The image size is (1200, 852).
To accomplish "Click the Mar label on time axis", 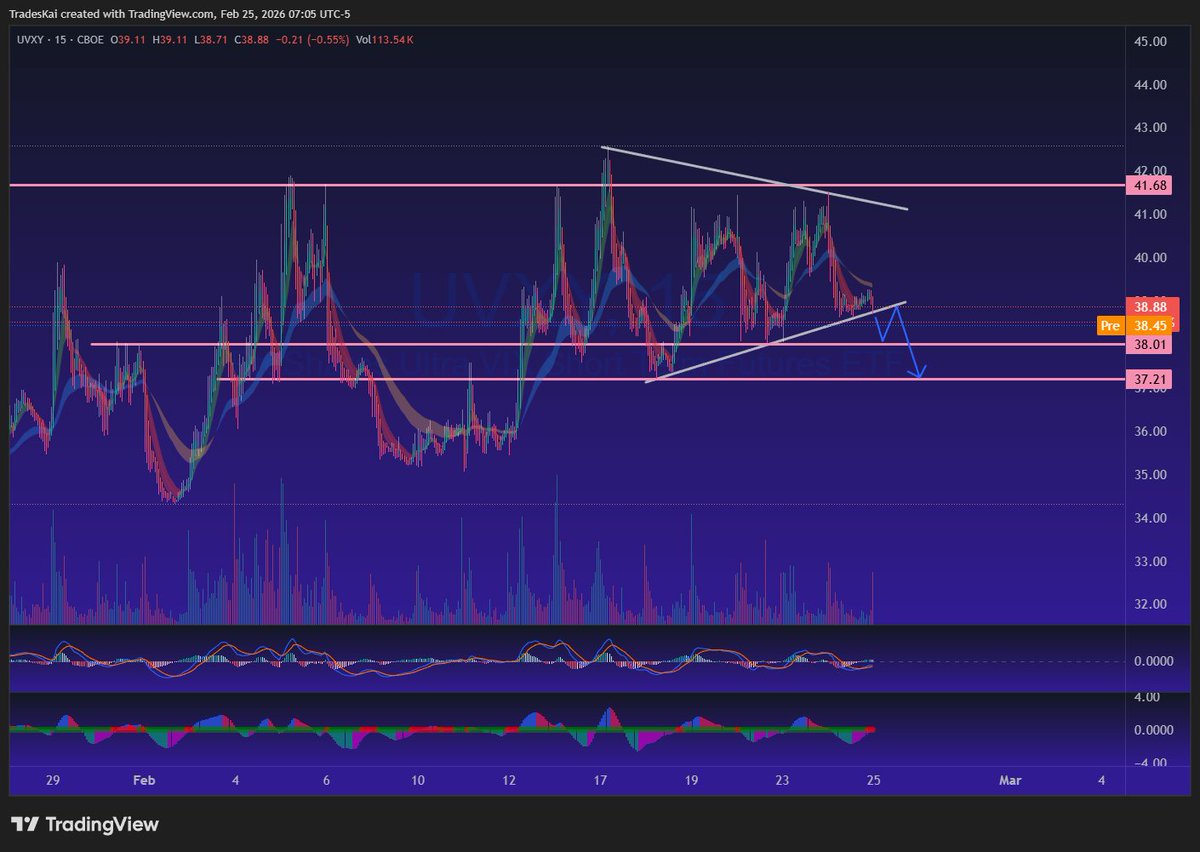I will 1009,780.
